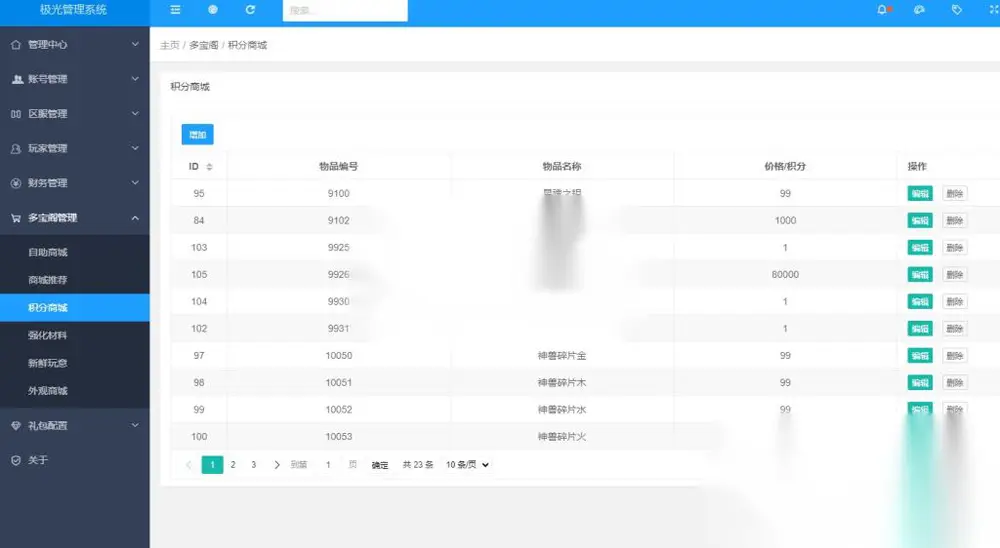The image size is (1000, 548).
Task: Toggle fullscreen icon in top bar
Action: (994, 10)
